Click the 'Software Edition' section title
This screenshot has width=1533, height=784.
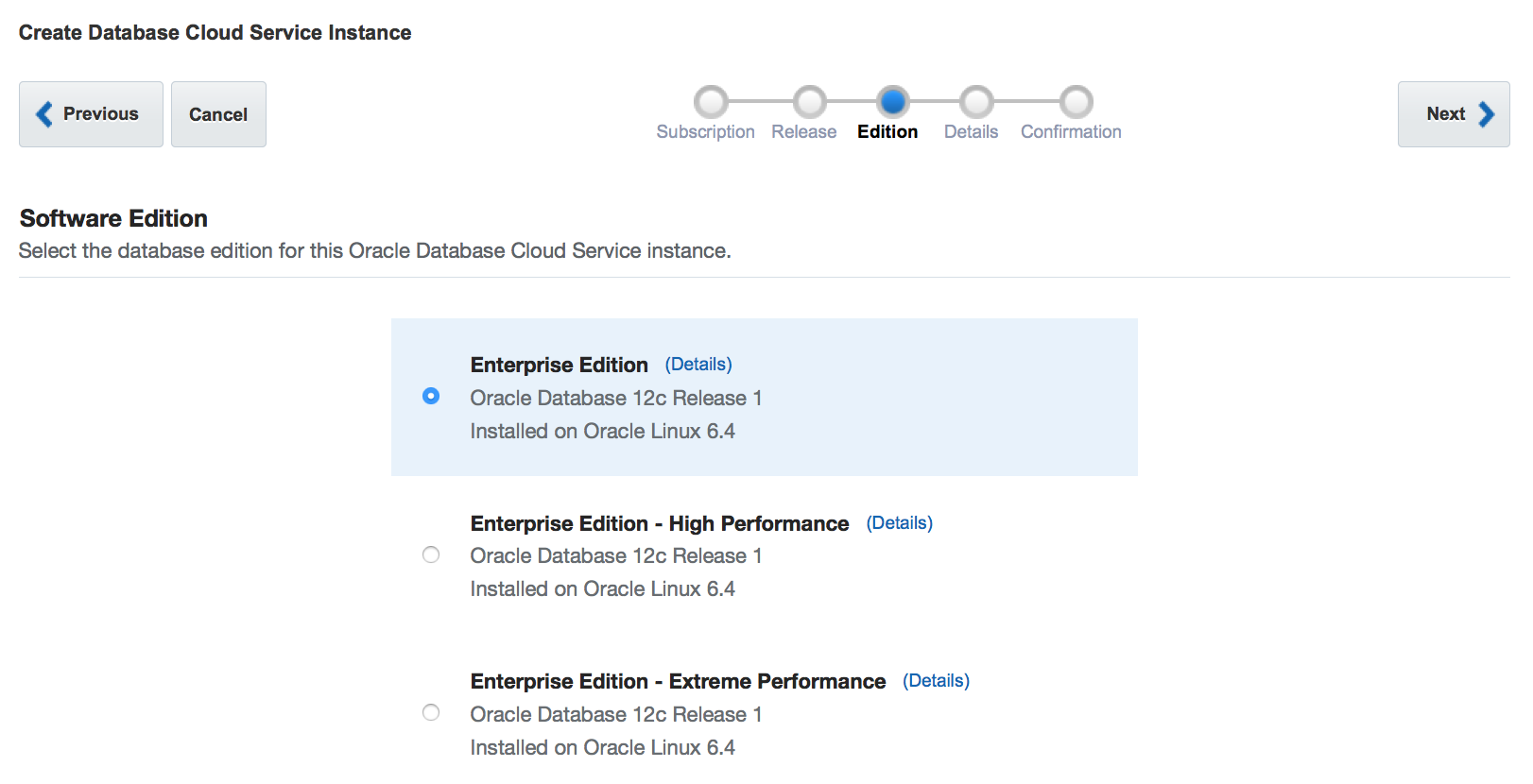click(113, 218)
